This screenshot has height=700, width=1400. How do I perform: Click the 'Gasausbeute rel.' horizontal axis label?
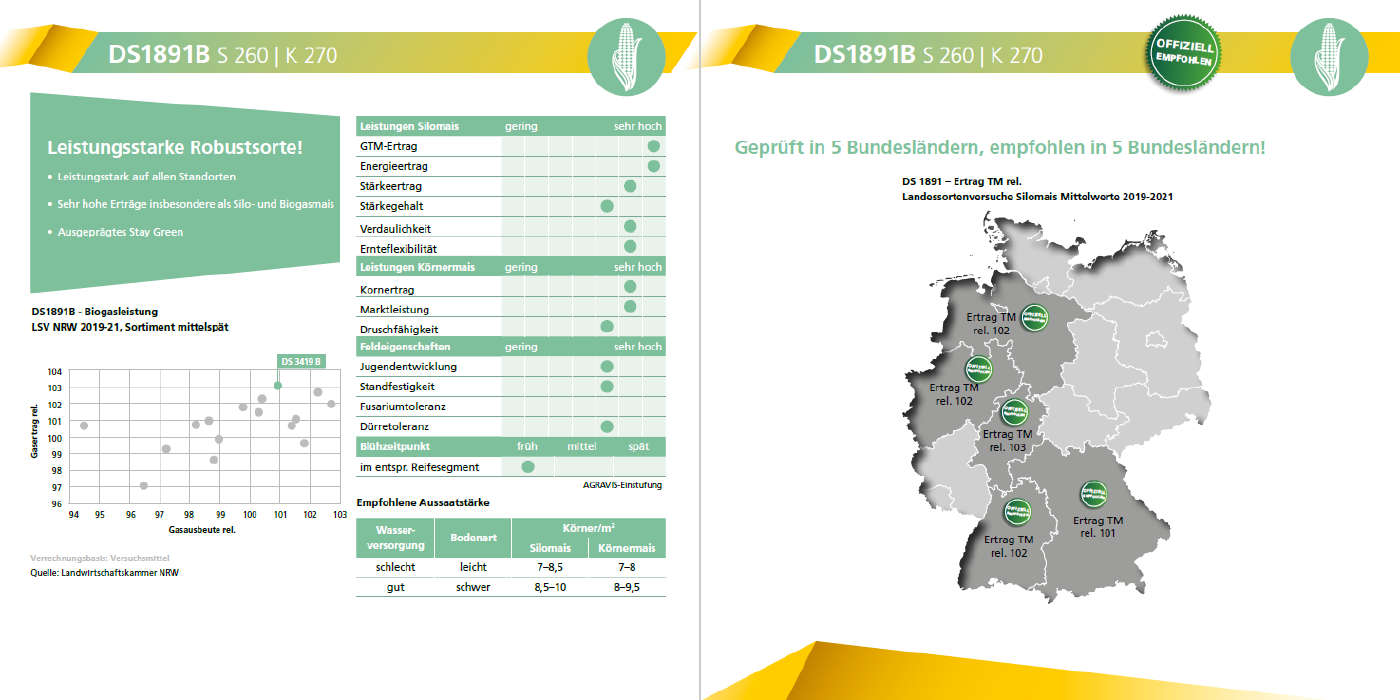click(202, 530)
